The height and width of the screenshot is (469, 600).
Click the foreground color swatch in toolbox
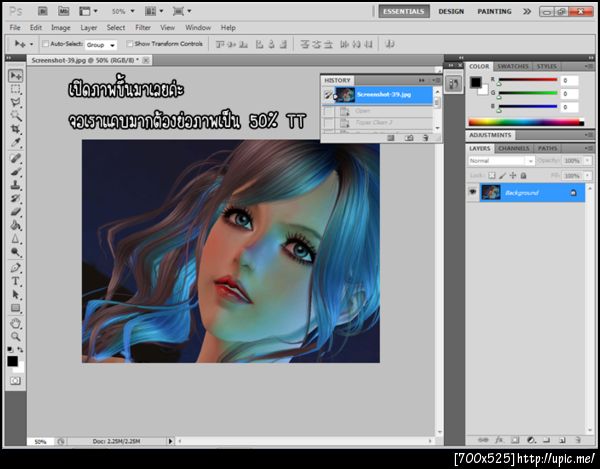click(12, 361)
